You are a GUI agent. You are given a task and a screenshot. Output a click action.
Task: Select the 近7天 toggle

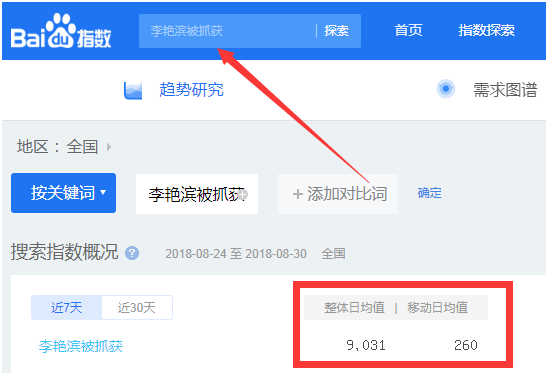pos(66,308)
